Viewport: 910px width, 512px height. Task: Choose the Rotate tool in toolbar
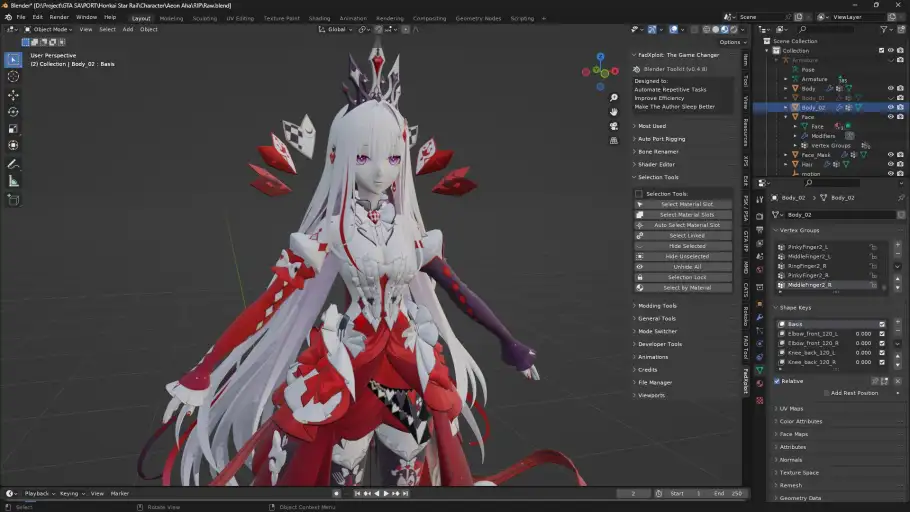(x=13, y=112)
